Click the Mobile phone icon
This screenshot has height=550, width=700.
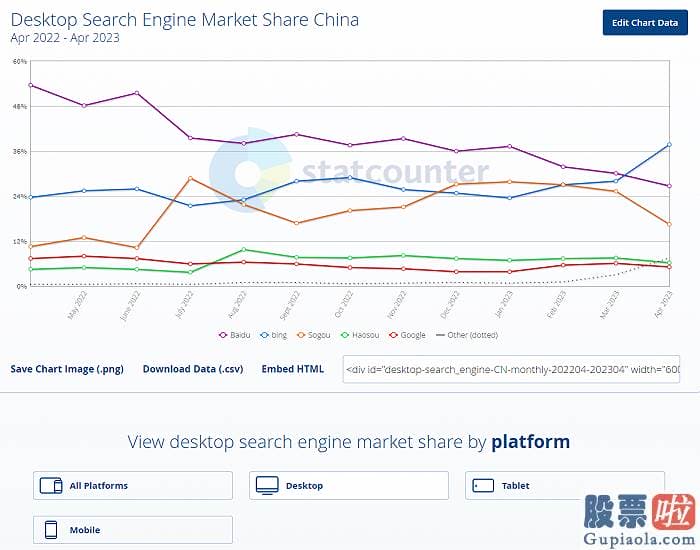[51, 530]
